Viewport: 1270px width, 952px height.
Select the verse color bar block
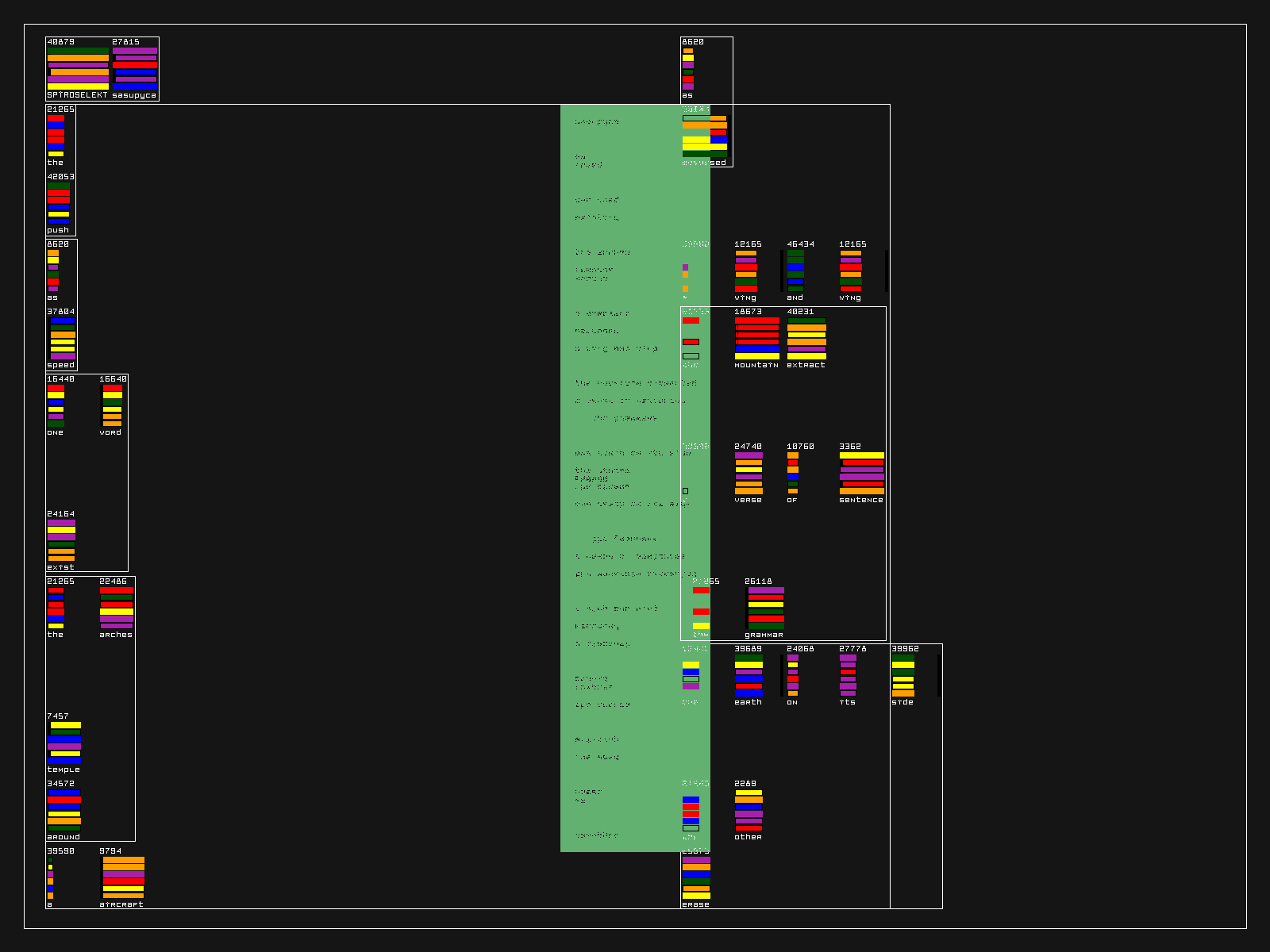(x=749, y=473)
